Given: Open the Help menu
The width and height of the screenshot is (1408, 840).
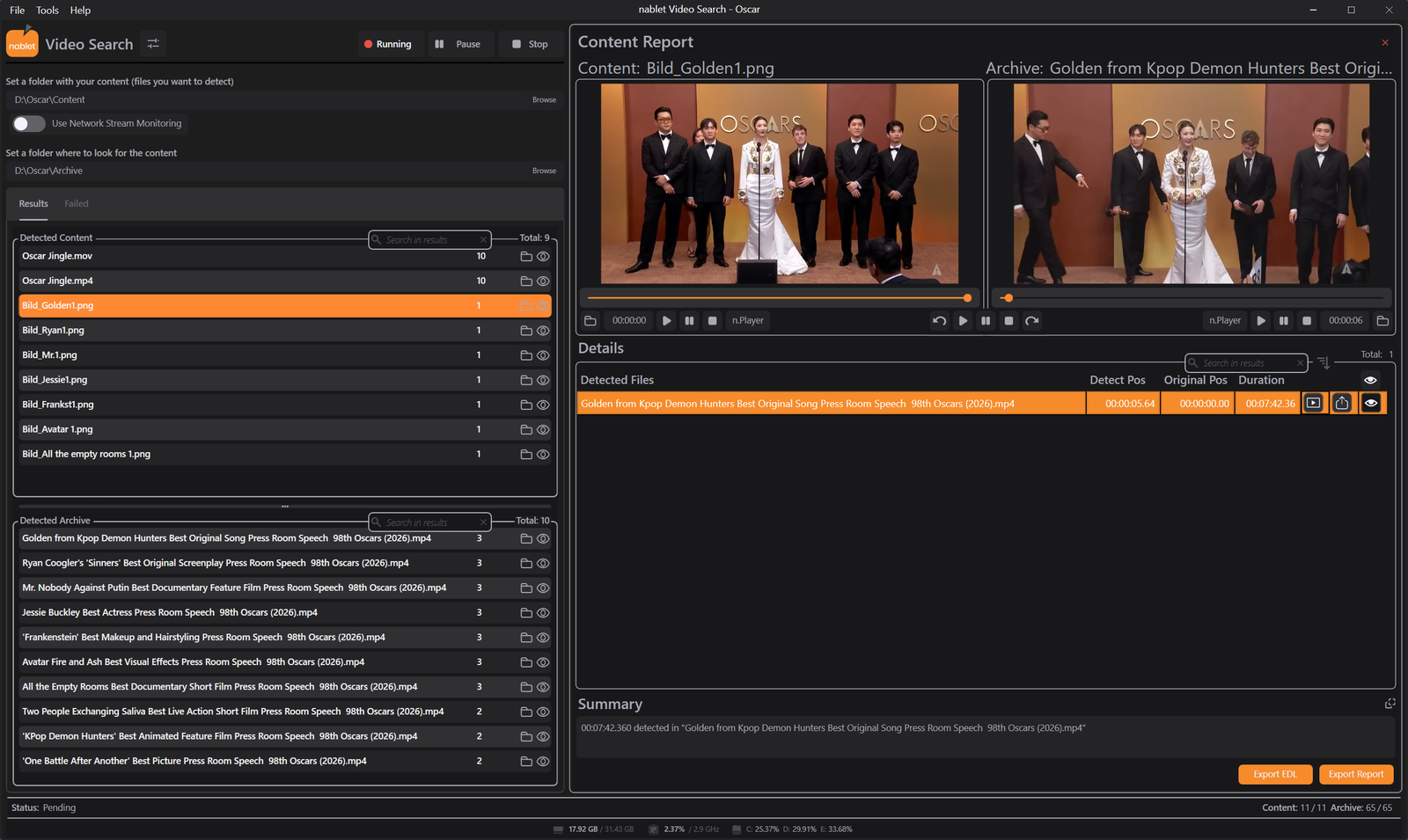Looking at the screenshot, I should pos(80,11).
